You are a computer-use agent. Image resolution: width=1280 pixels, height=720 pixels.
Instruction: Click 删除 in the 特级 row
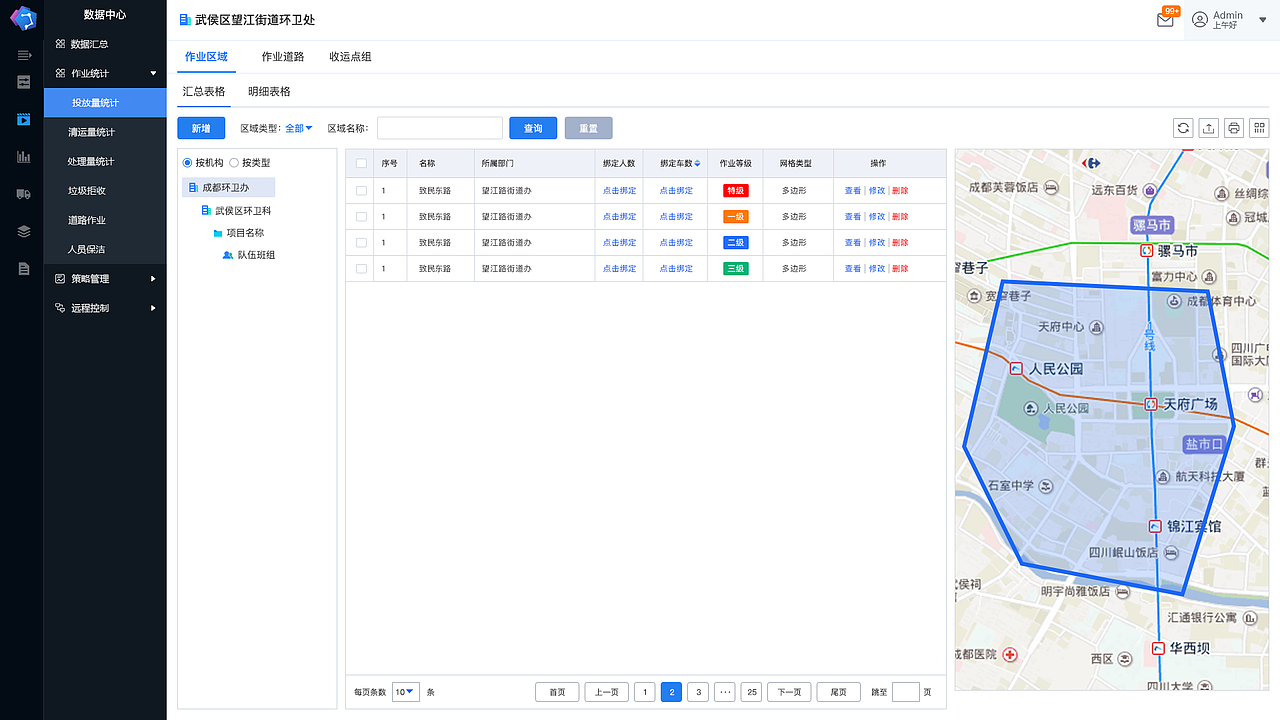900,190
